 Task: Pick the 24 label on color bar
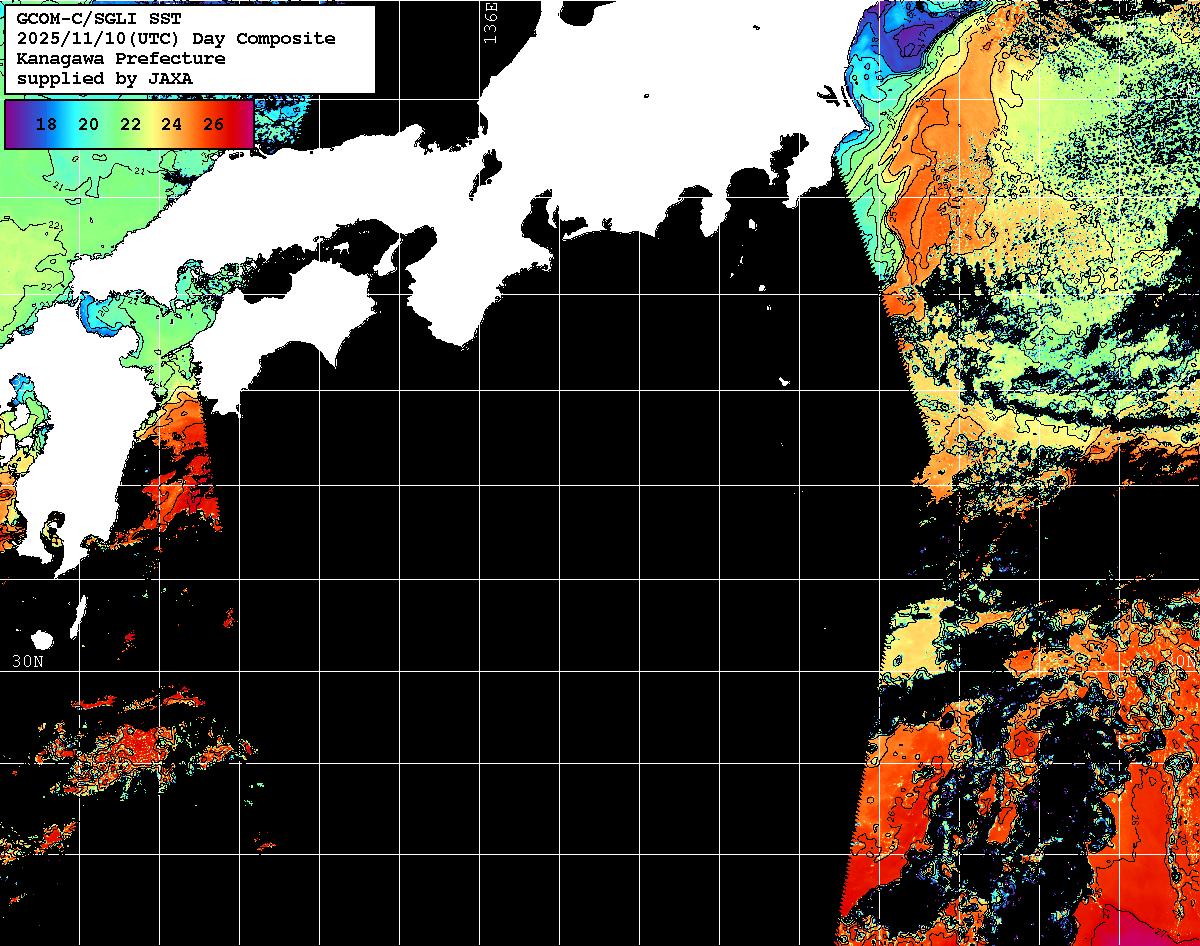click(171, 125)
